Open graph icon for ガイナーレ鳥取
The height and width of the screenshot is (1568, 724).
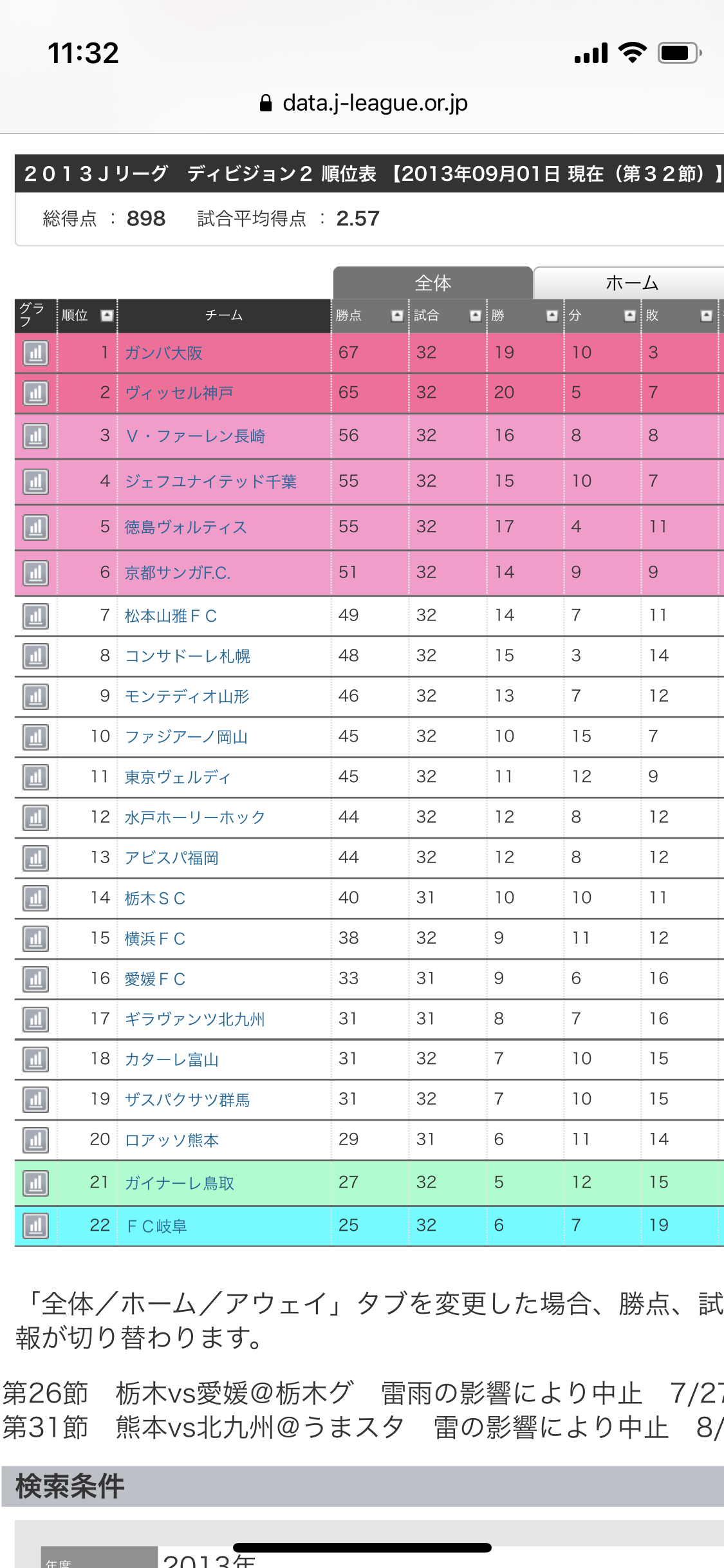click(35, 1182)
